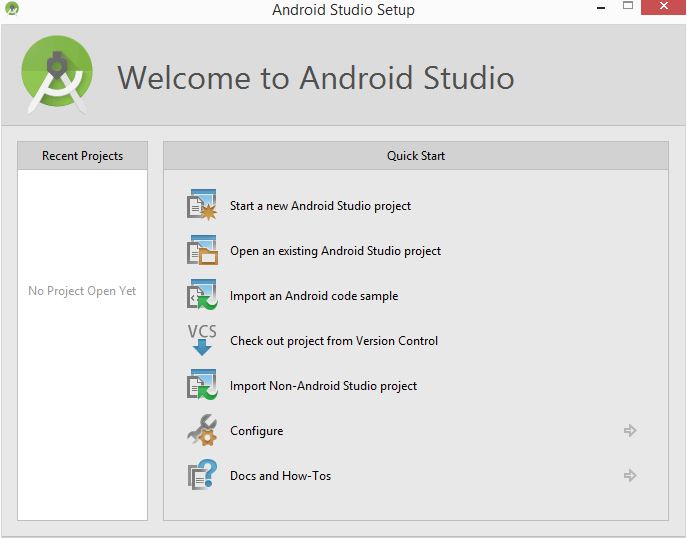Expand Configure submenu arrow
The height and width of the screenshot is (538, 687).
(x=630, y=431)
